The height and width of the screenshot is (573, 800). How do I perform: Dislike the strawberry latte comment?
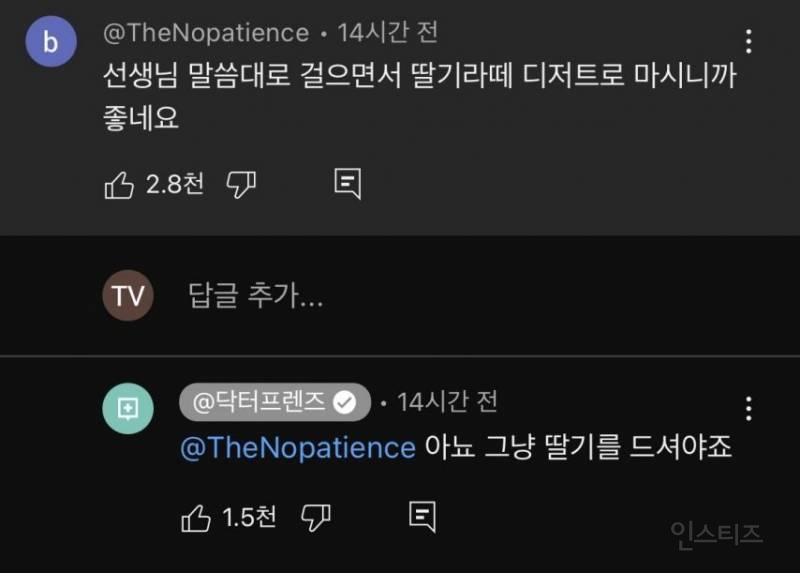[242, 184]
